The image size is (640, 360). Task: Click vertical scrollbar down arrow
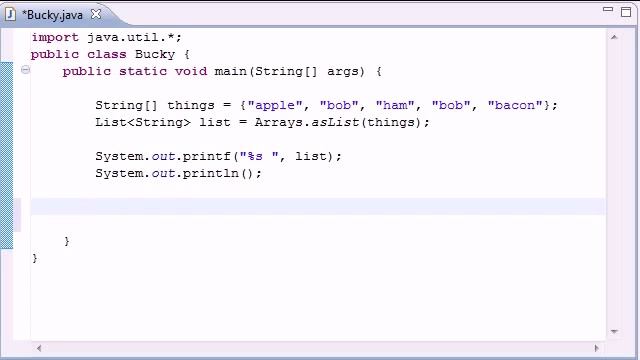[x=614, y=331]
